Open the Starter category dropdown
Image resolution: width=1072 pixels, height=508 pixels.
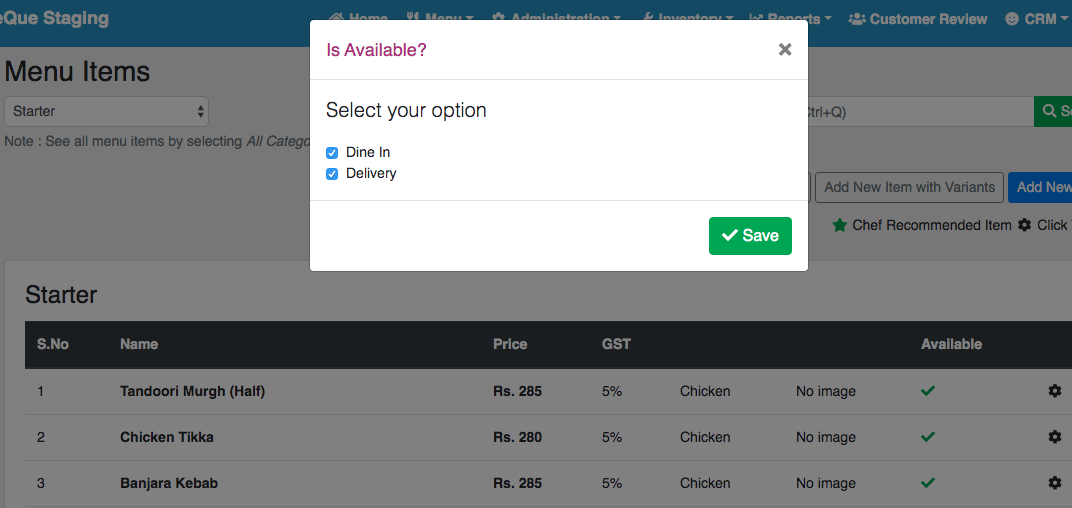point(106,111)
